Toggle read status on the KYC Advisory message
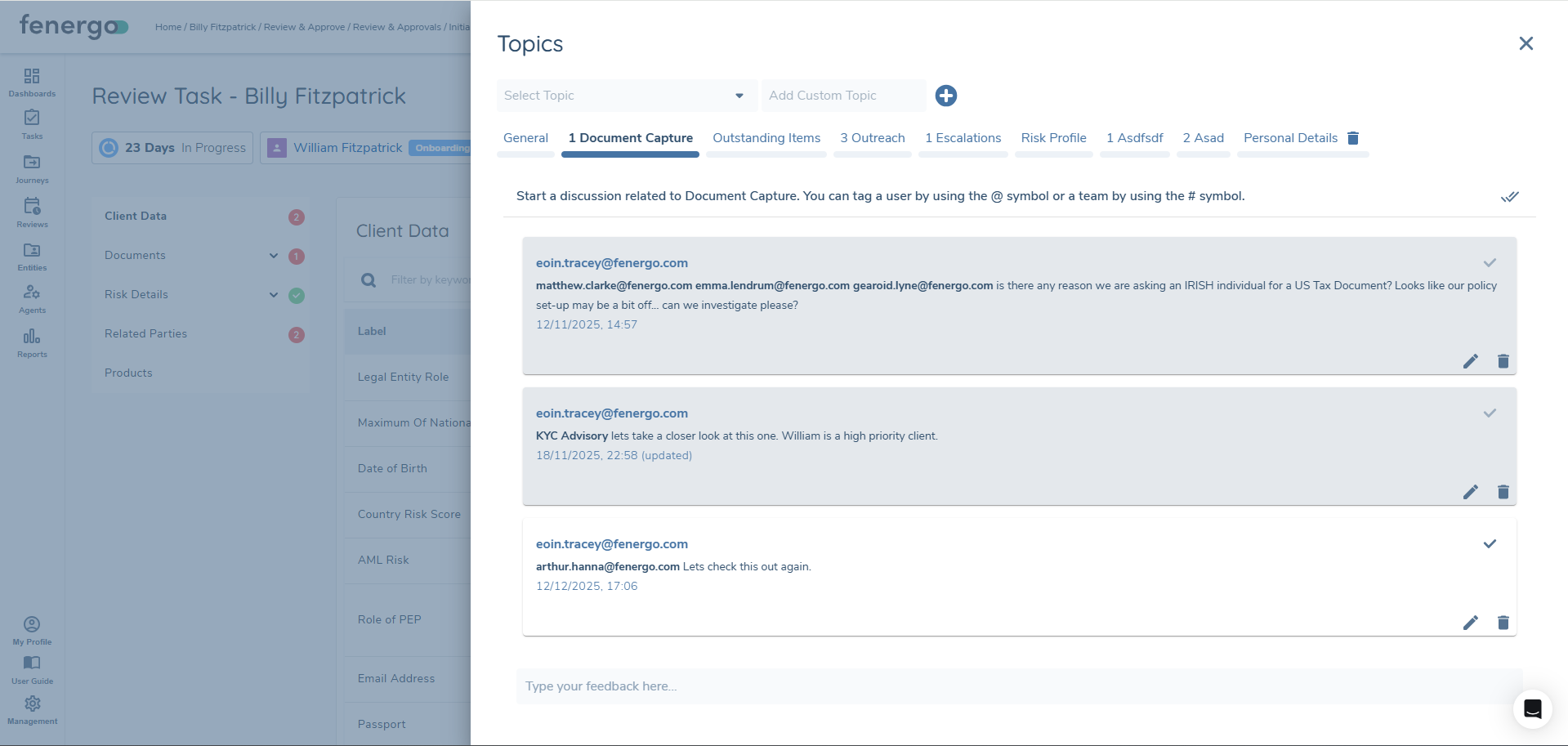This screenshot has height=746, width=1568. click(x=1489, y=413)
